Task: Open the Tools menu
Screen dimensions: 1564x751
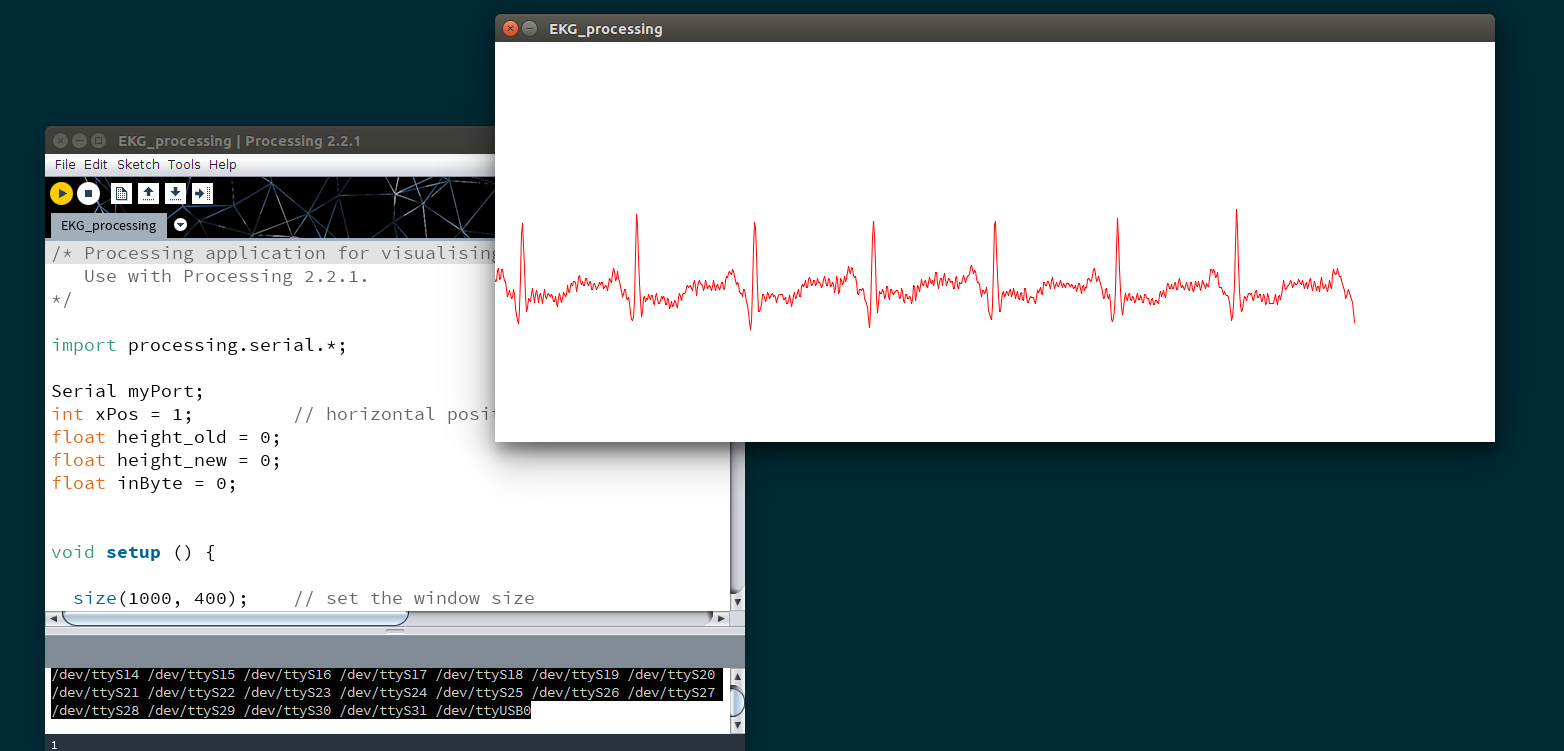Action: 184,165
